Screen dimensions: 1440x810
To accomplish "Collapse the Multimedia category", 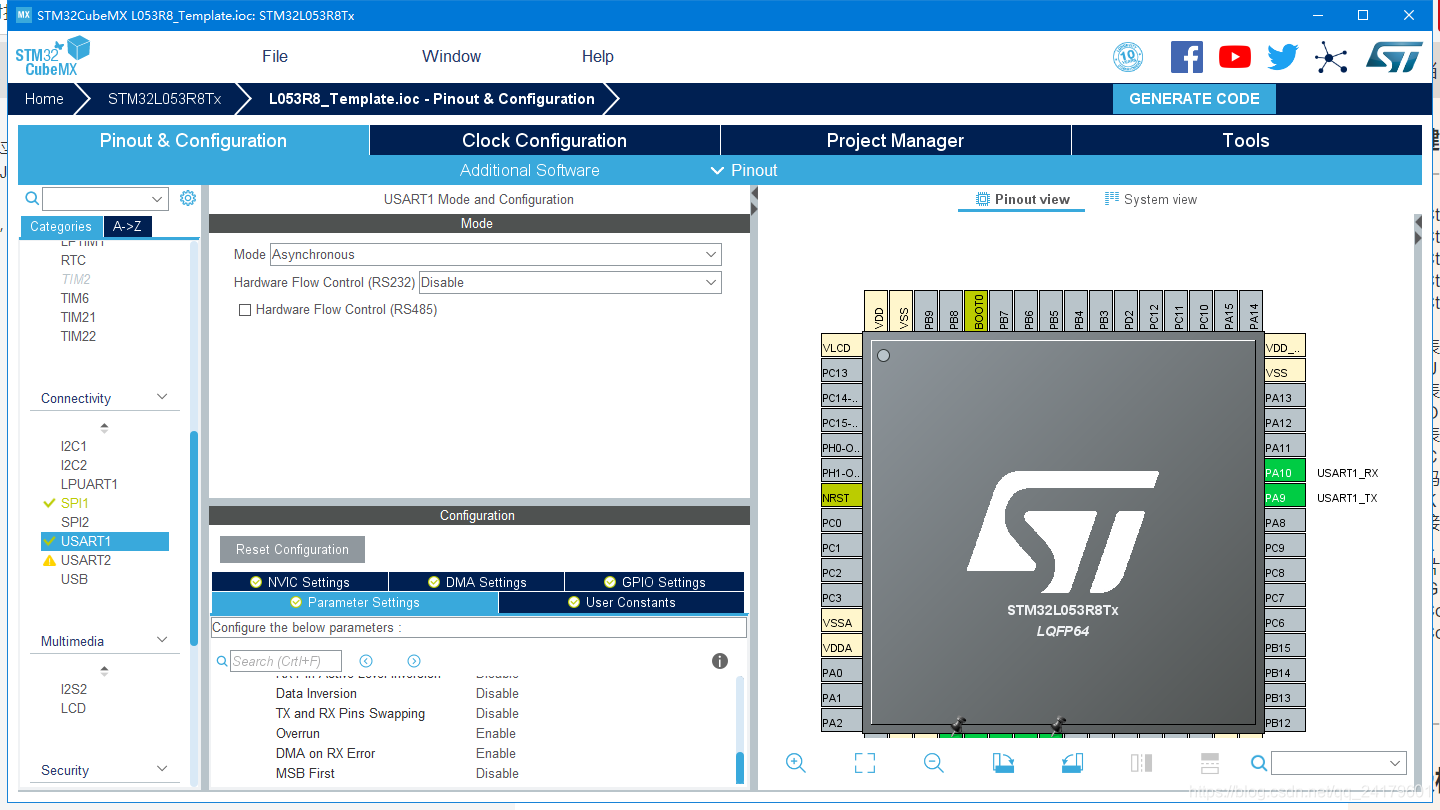I will coord(162,641).
